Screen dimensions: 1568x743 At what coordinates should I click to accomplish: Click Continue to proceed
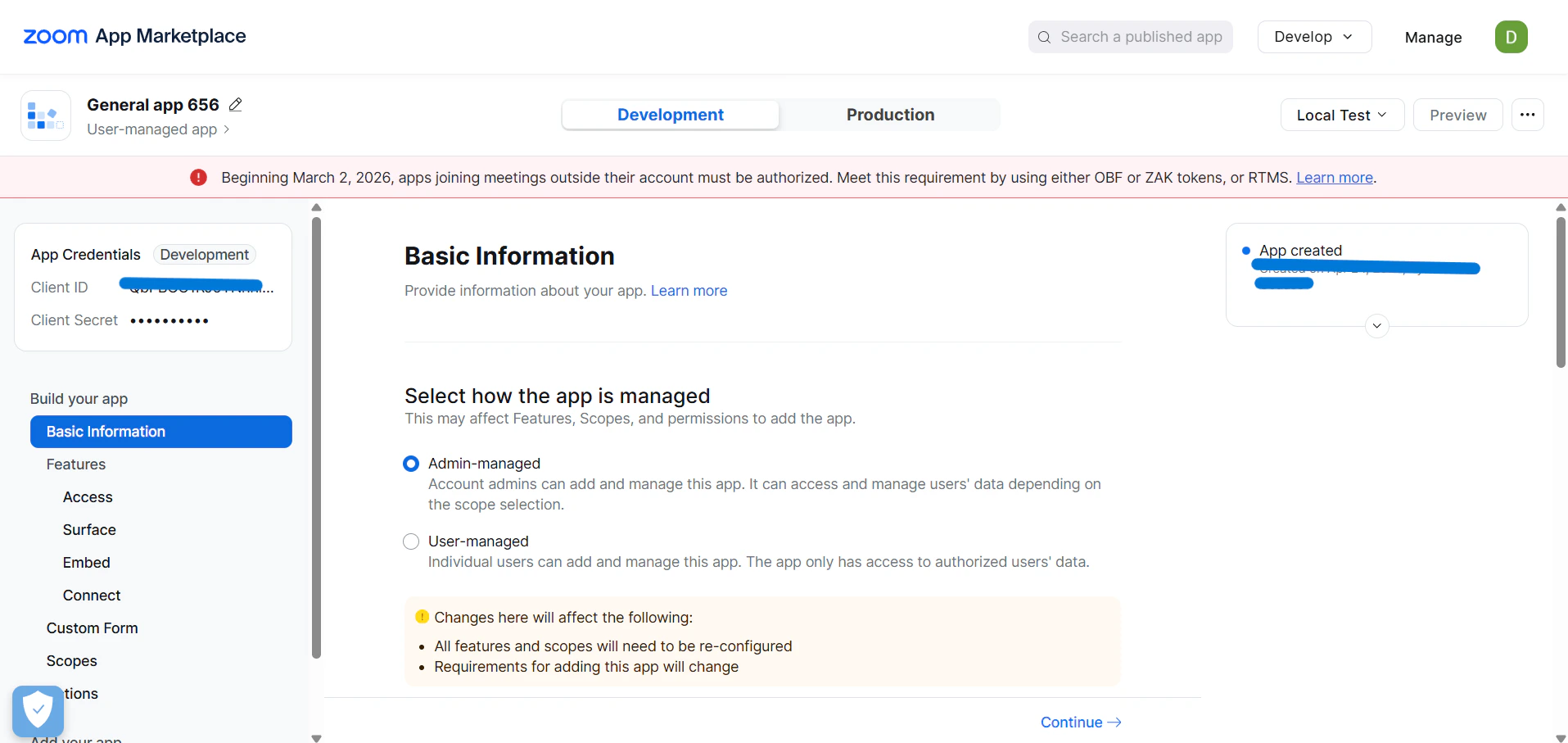point(1081,723)
